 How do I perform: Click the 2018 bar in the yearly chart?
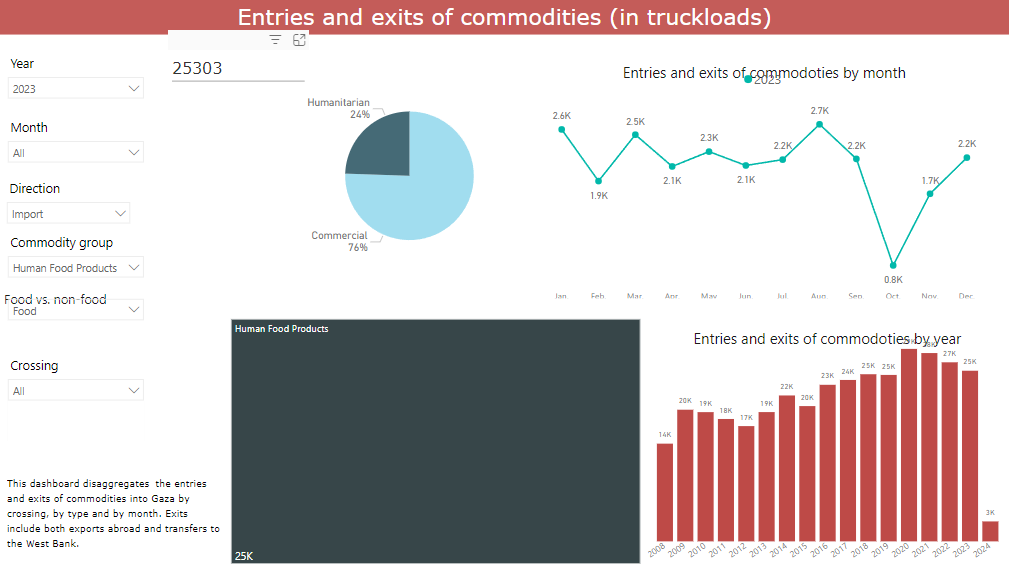coord(868,457)
